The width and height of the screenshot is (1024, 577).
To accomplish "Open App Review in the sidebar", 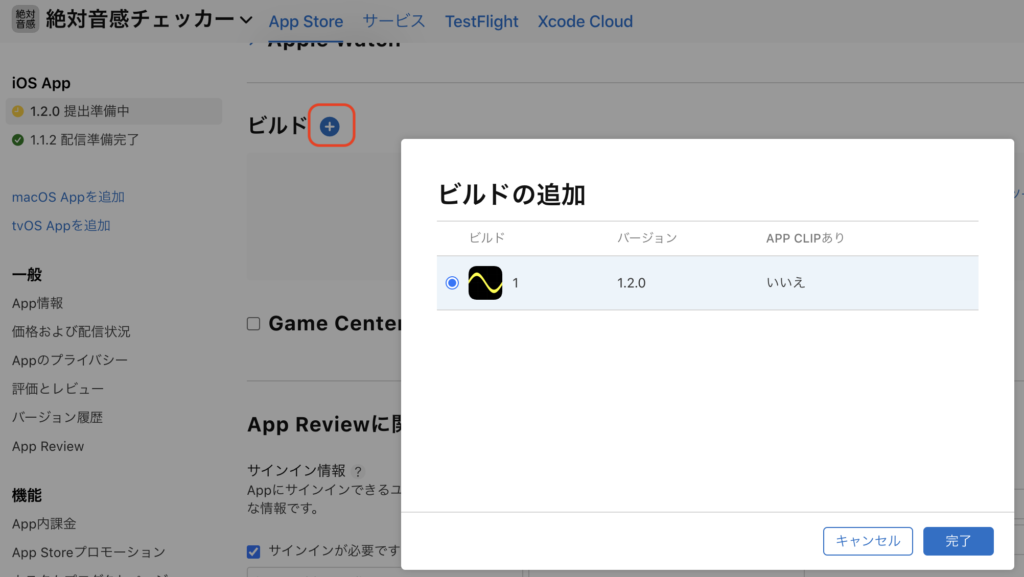I will click(x=48, y=446).
